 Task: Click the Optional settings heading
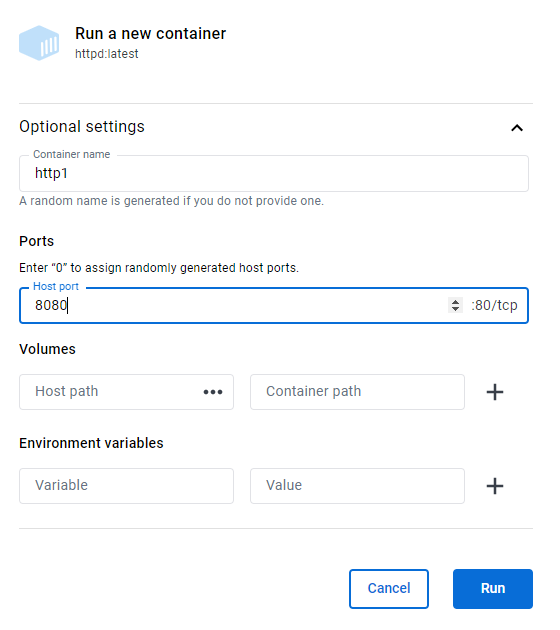click(82, 127)
